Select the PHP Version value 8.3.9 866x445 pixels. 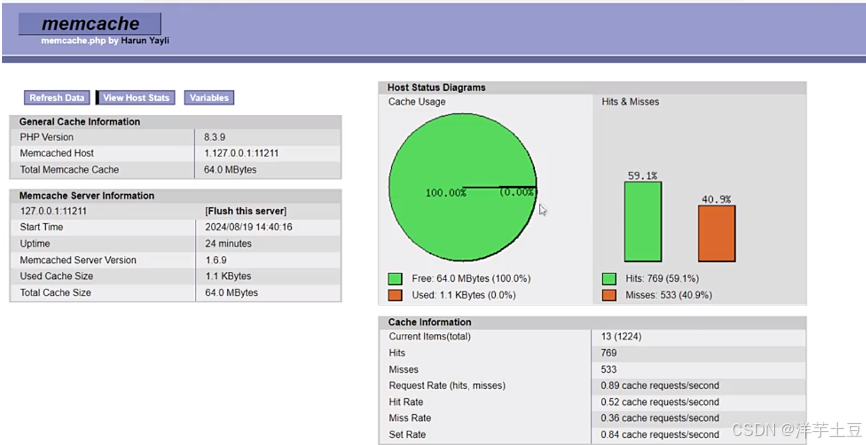(215, 137)
